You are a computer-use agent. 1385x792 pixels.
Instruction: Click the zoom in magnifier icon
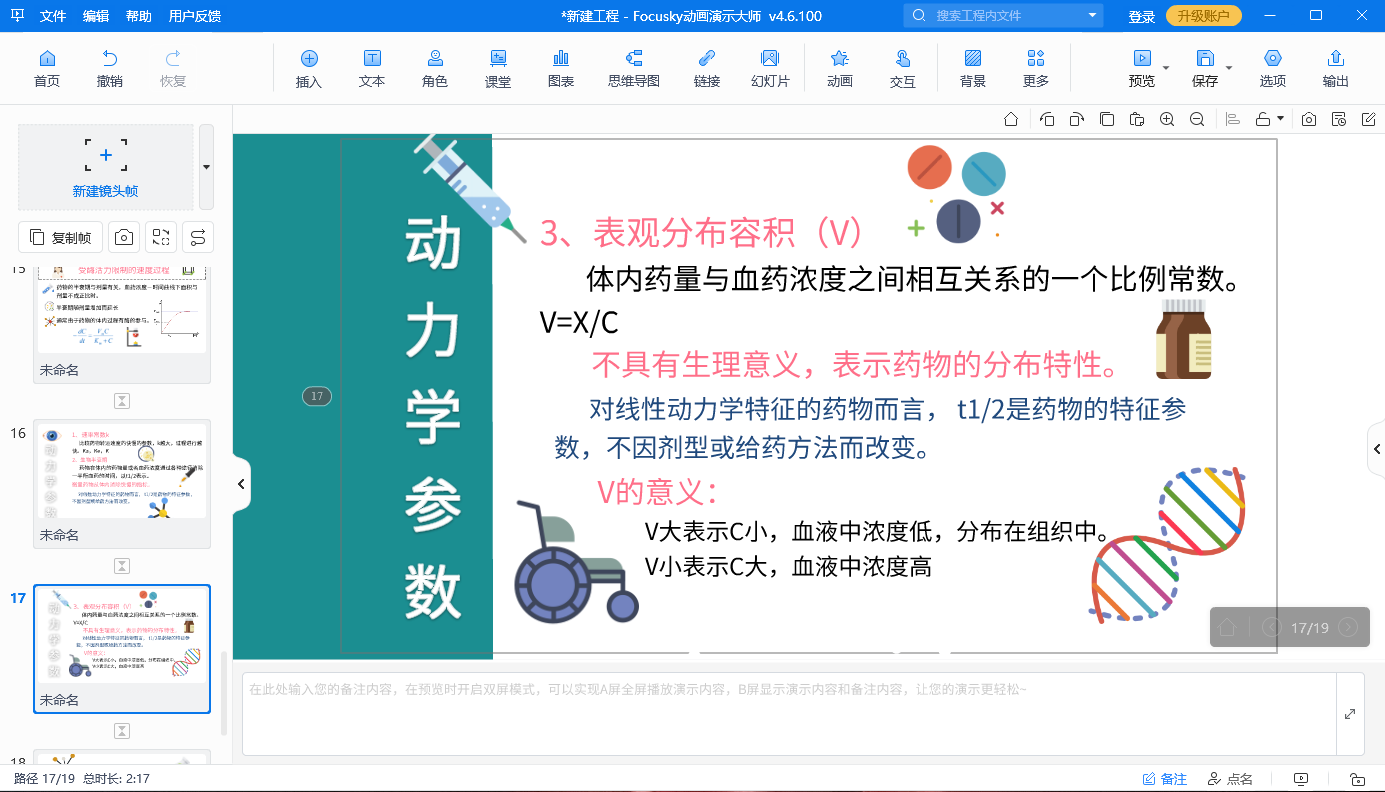click(x=1167, y=119)
